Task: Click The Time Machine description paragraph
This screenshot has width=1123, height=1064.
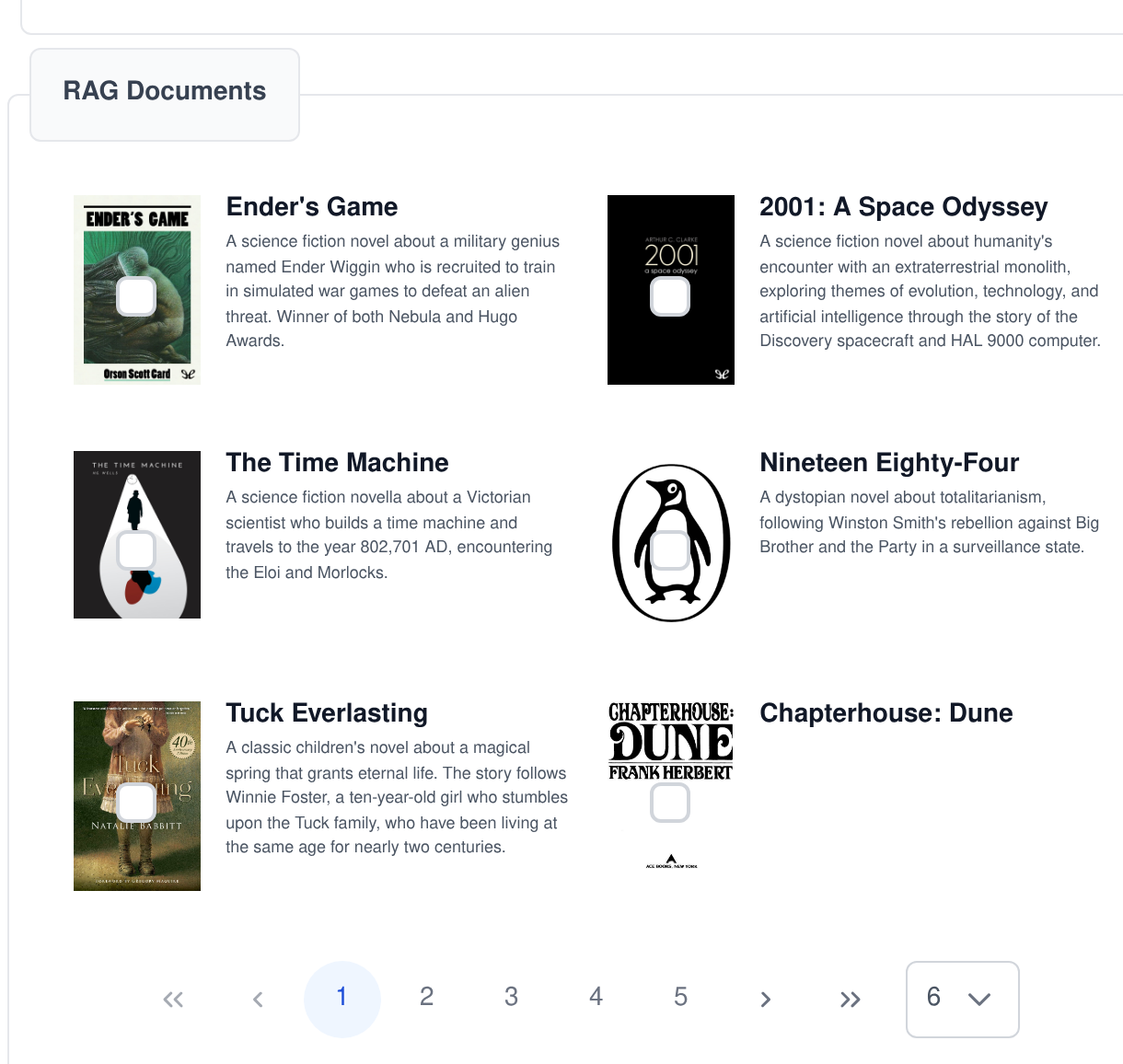Action: (389, 535)
